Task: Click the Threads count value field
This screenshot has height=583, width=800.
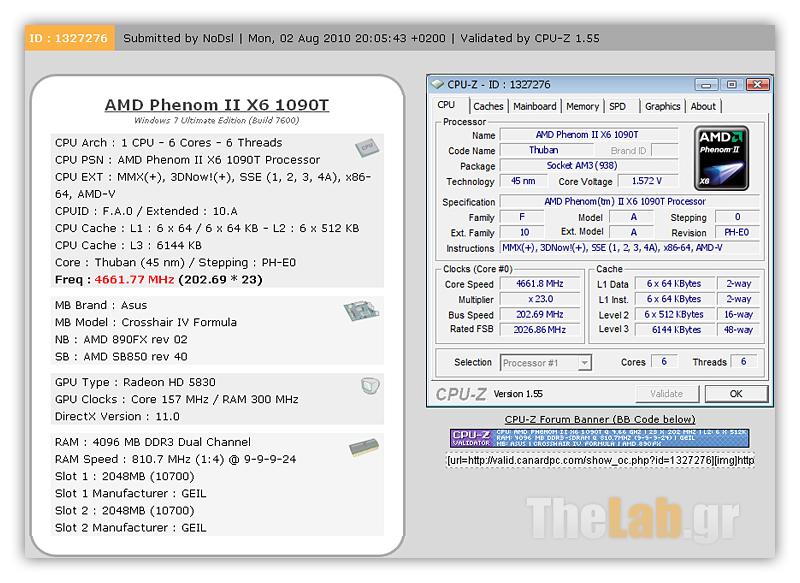Action: click(x=743, y=362)
